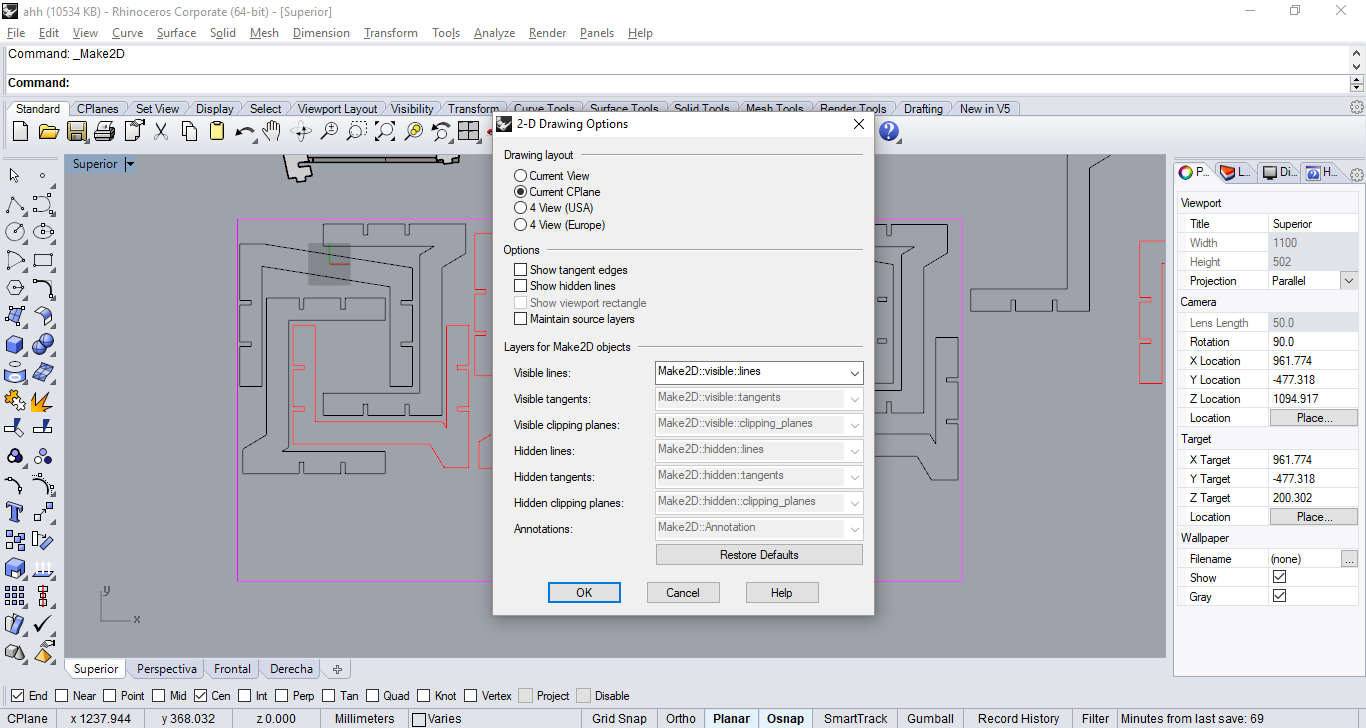Click the Restore Defaults button

pyautogui.click(x=759, y=555)
